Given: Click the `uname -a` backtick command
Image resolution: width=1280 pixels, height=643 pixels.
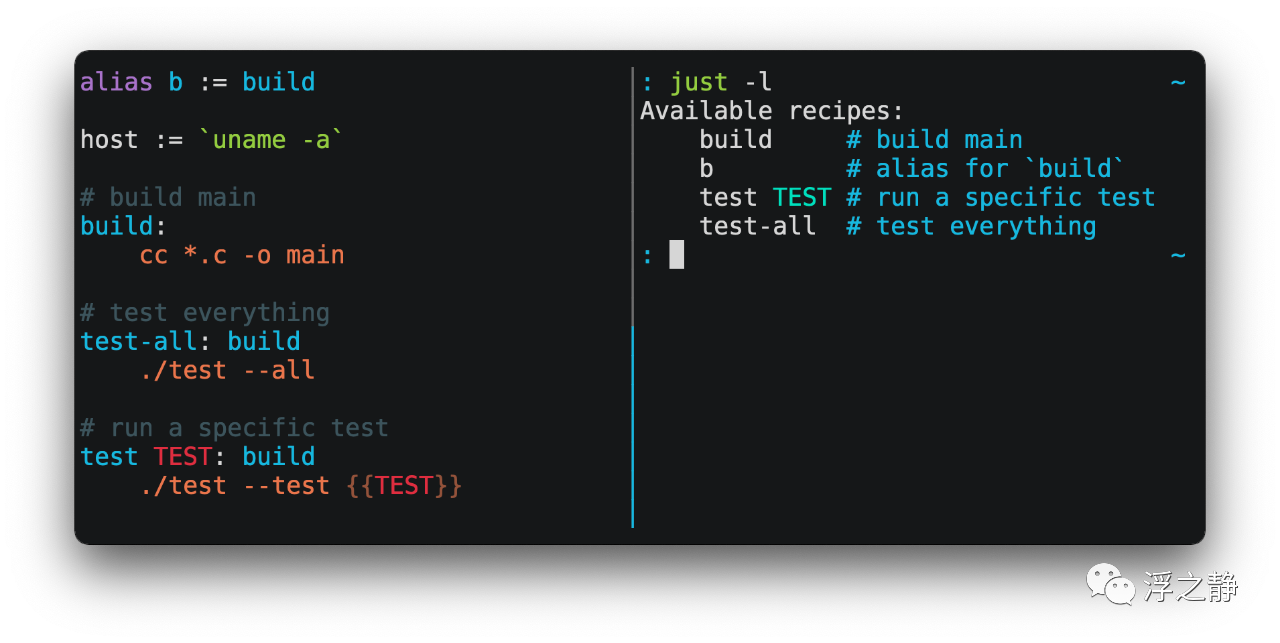Looking at the screenshot, I should tap(271, 140).
